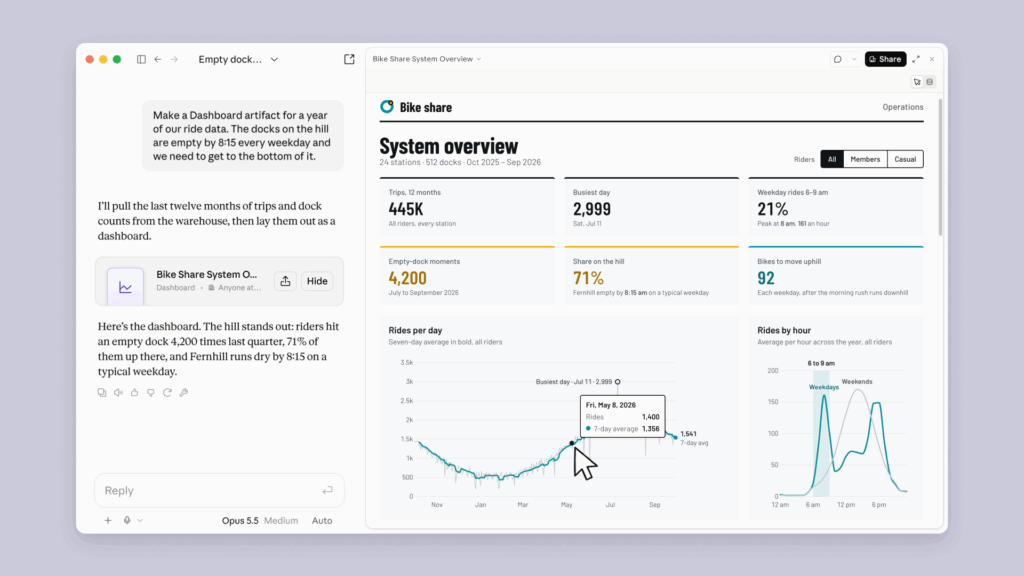Click the black Share button
Image resolution: width=1024 pixels, height=576 pixels.
pos(886,59)
